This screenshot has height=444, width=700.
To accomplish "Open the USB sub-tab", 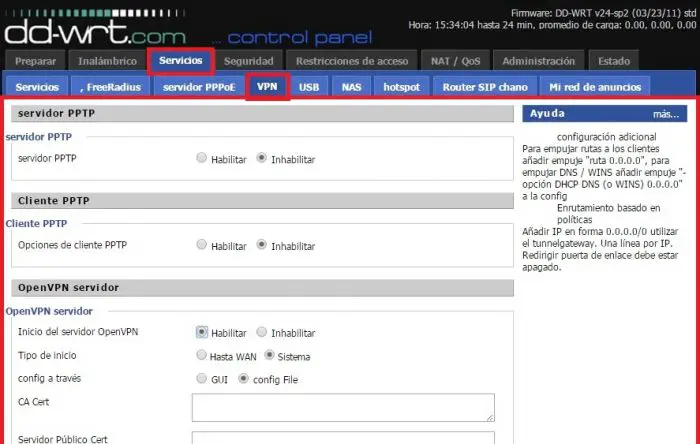I will click(x=309, y=87).
